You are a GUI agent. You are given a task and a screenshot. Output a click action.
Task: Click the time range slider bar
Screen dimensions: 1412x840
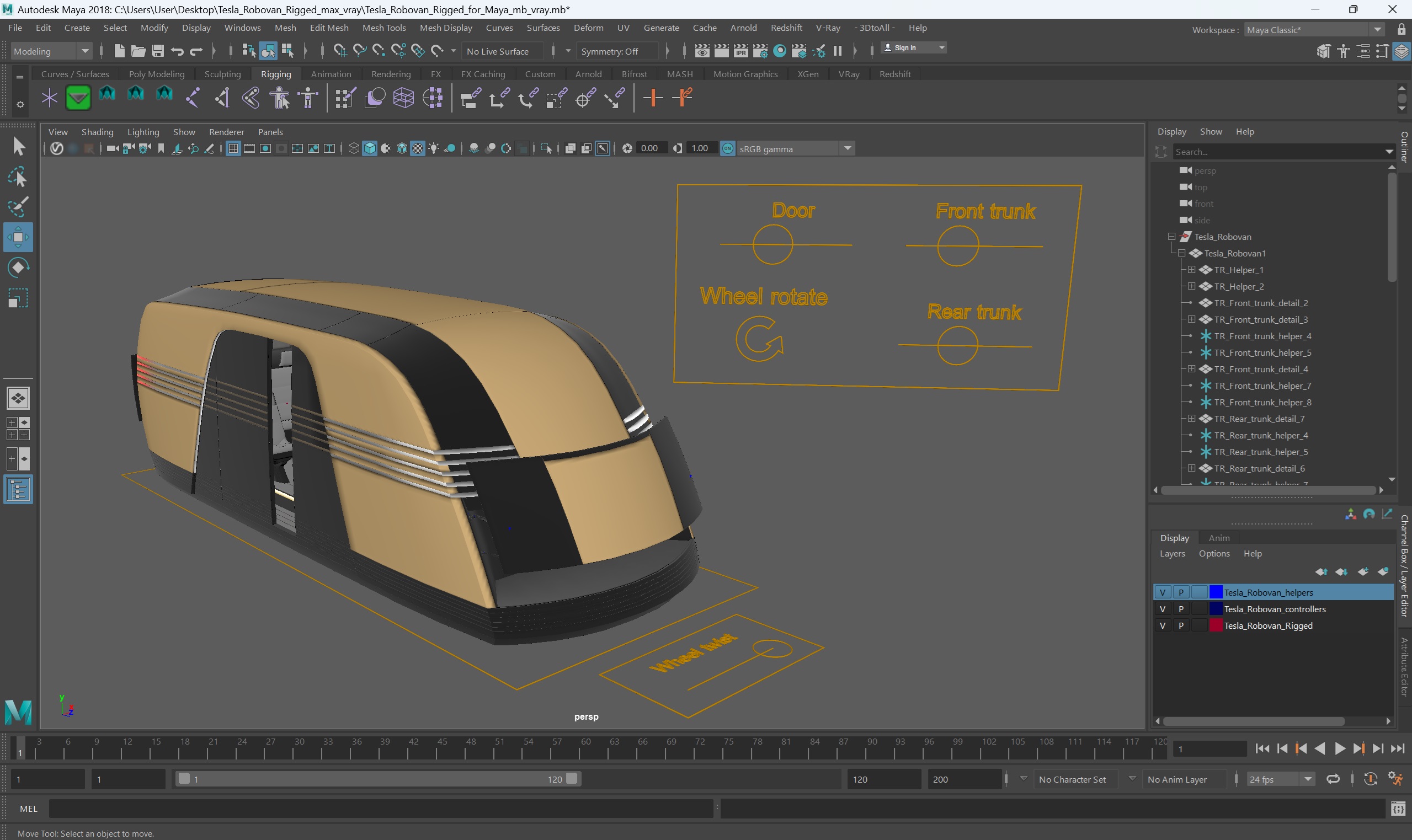click(x=377, y=779)
